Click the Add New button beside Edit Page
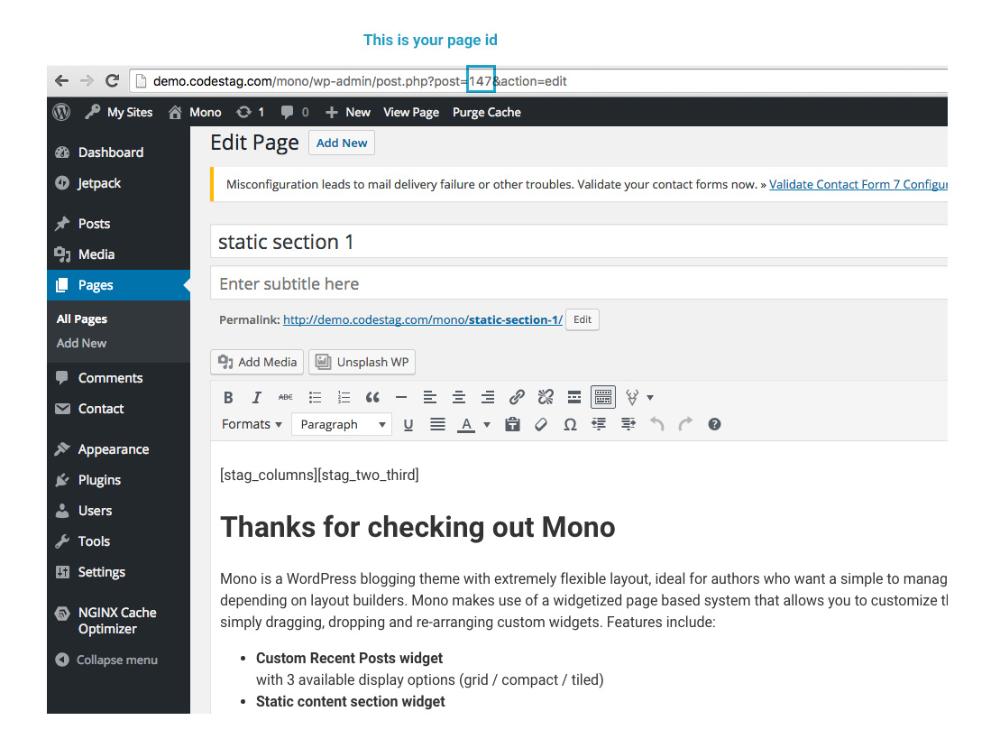This screenshot has height=748, width=1000. pyautogui.click(x=341, y=143)
